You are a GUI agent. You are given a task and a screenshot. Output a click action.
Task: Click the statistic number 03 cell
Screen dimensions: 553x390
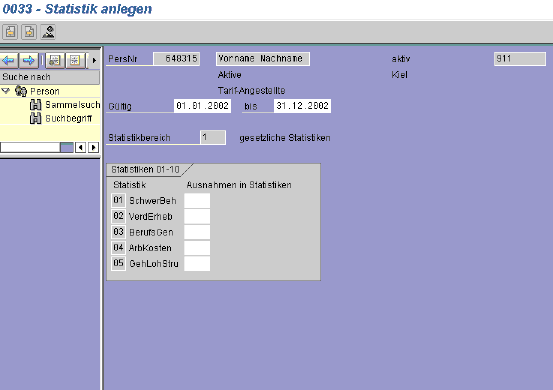[118, 232]
